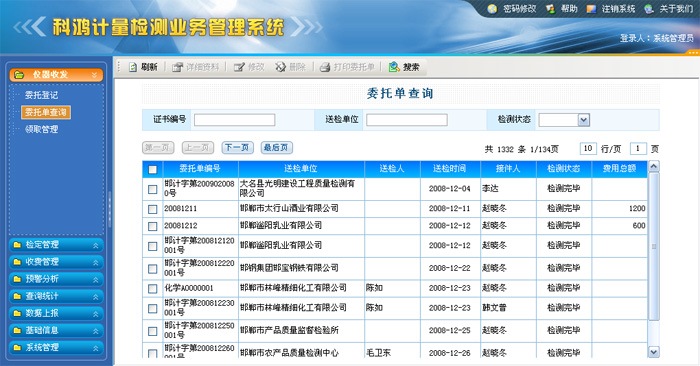Image resolution: width=700 pixels, height=366 pixels.
Task: Click folder icon next to 数据上报
Action: [17, 313]
